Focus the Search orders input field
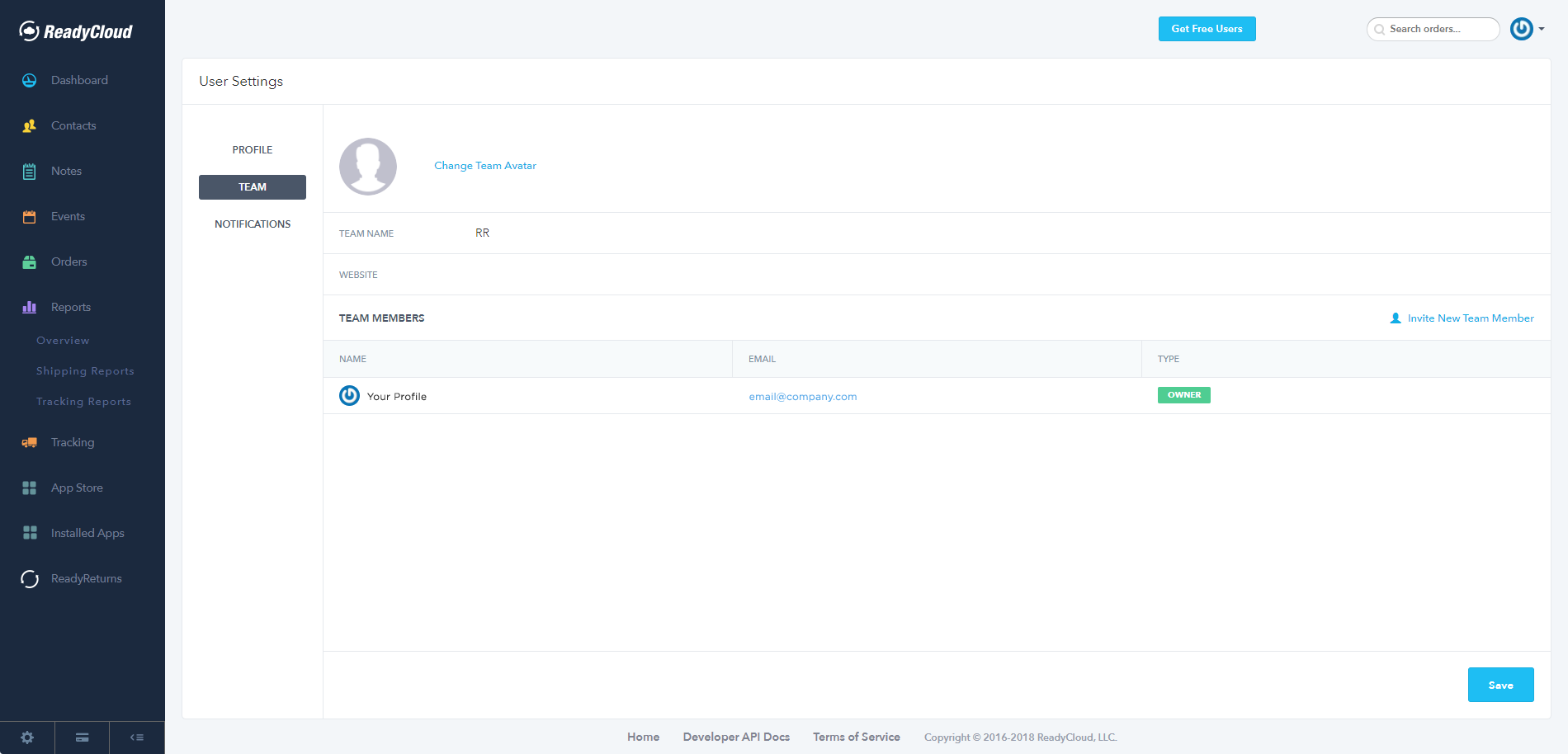The width and height of the screenshot is (1568, 754). [1433, 29]
